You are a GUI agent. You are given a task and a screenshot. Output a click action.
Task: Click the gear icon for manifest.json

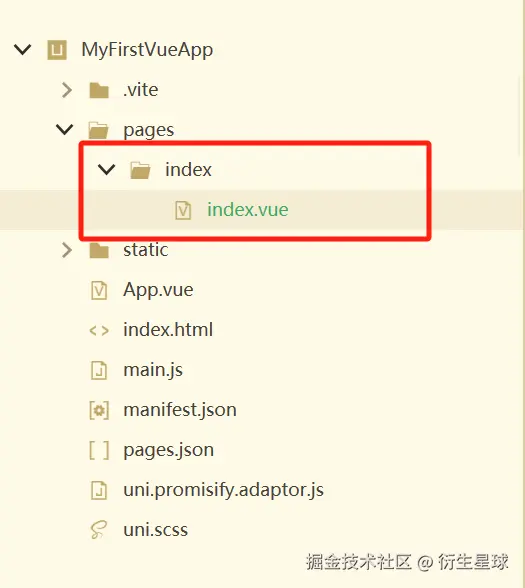(99, 410)
